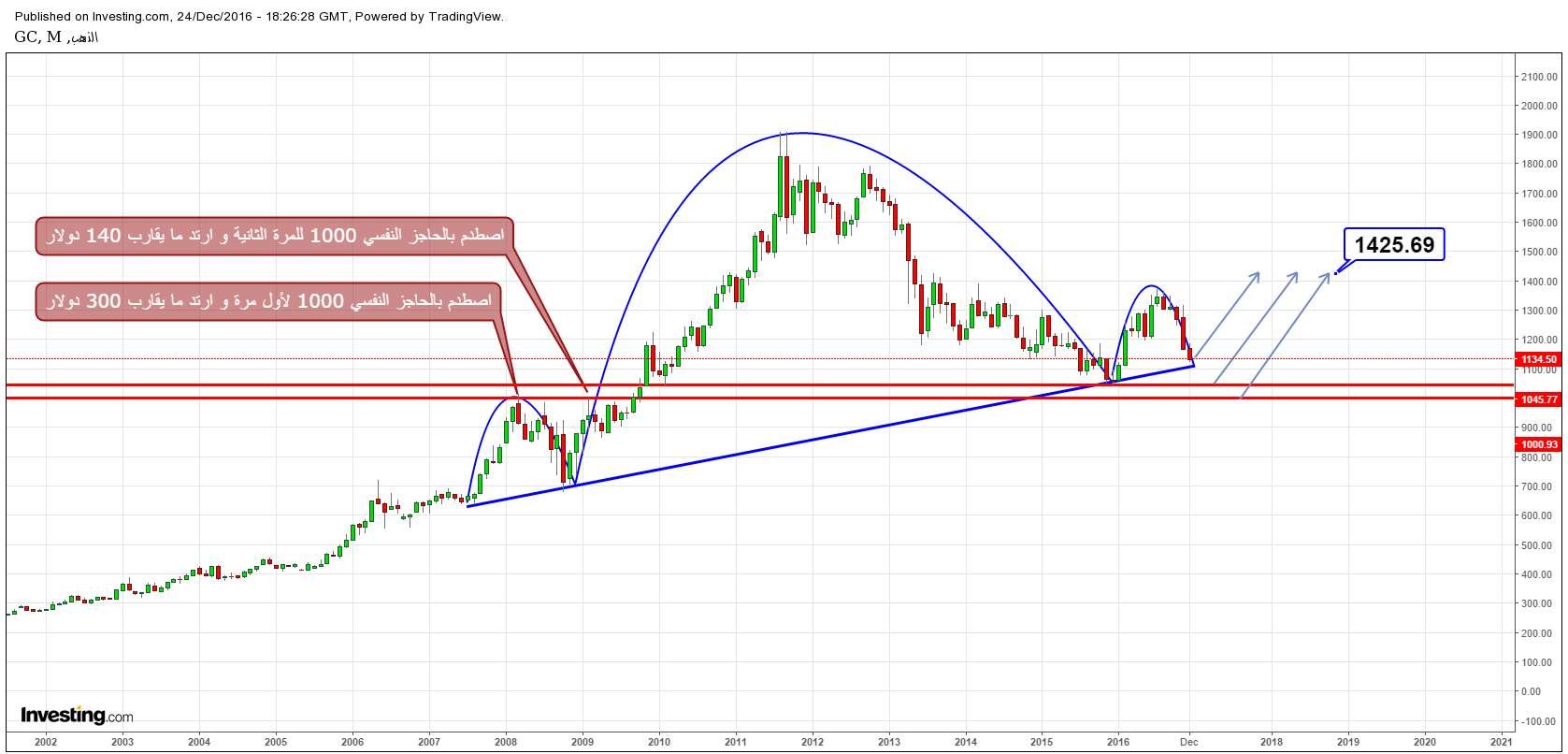This screenshot has height=754, width=1568.
Task: Click the 300.00 price axis label
Action: [1538, 603]
